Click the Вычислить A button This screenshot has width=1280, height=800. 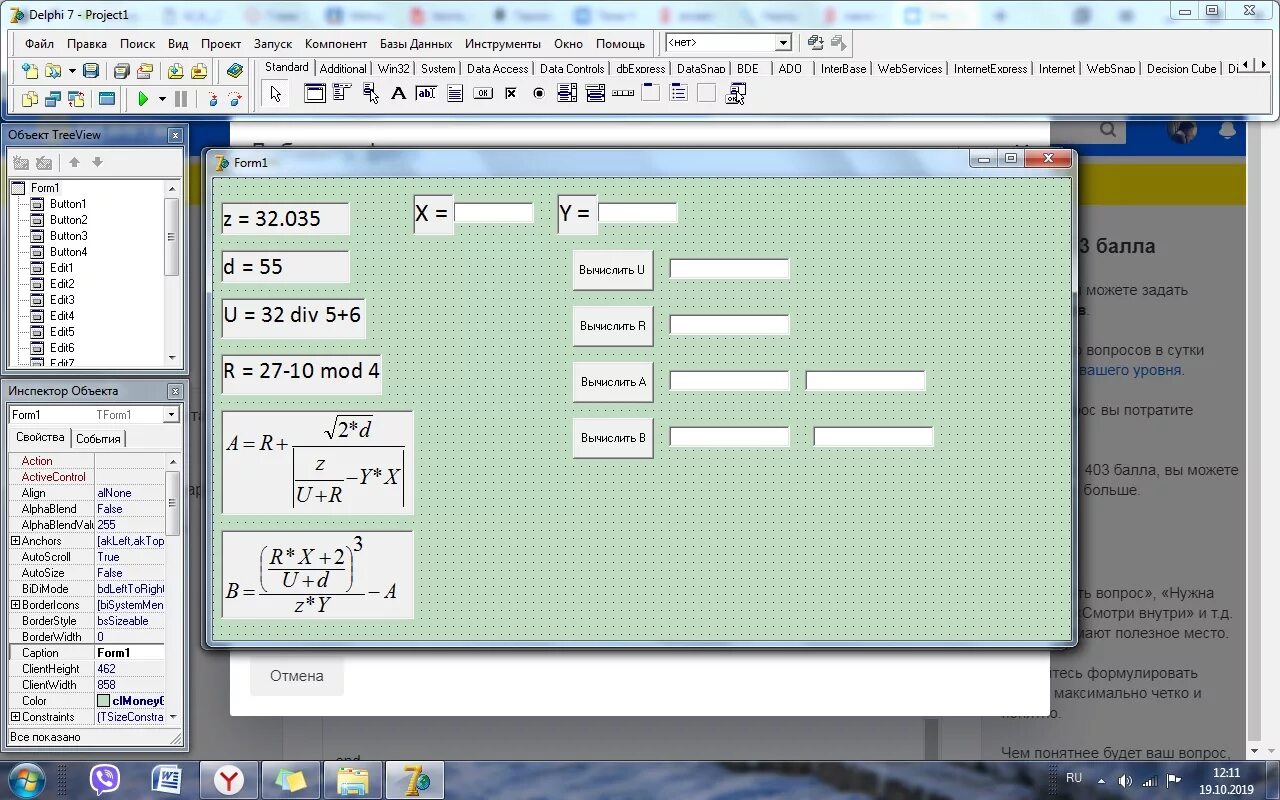[613, 382]
